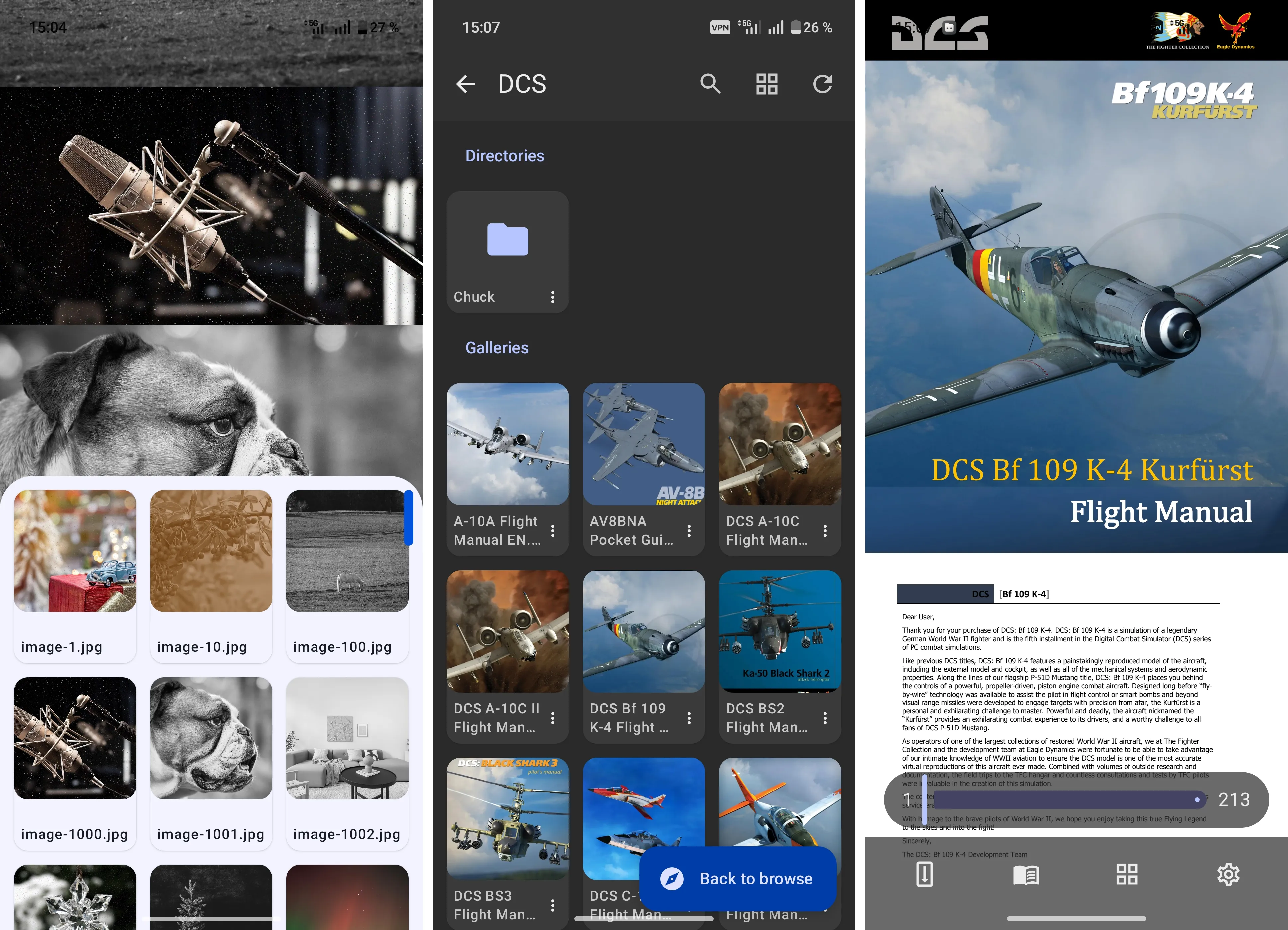Switch grid layout using the grid icon in the DCS header

[767, 84]
